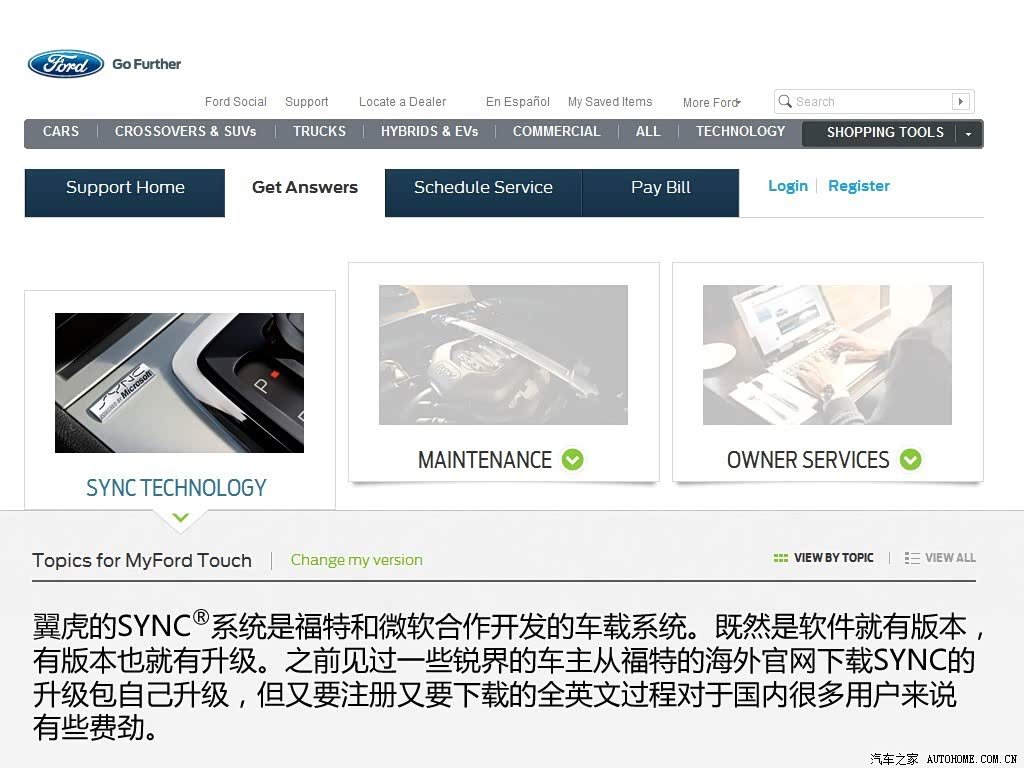Viewport: 1024px width, 768px height.
Task: Open the Trucks menu
Action: tap(319, 131)
